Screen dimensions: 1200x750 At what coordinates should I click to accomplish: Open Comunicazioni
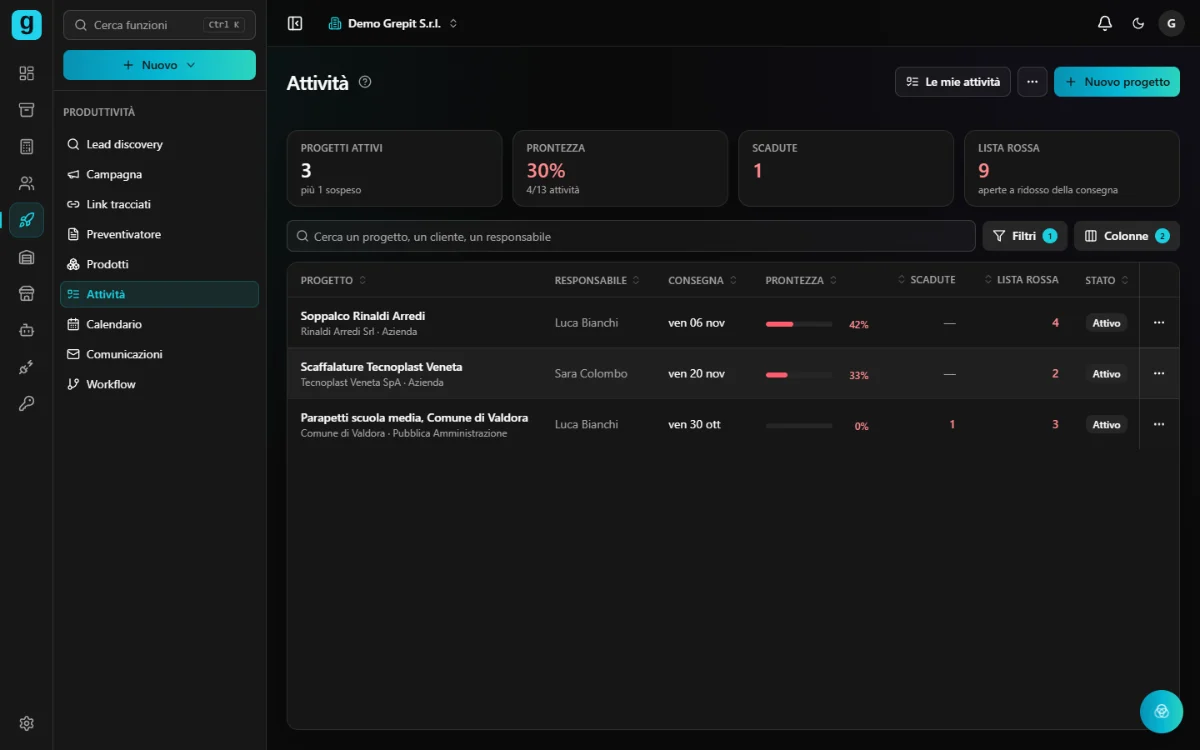click(x=160, y=354)
